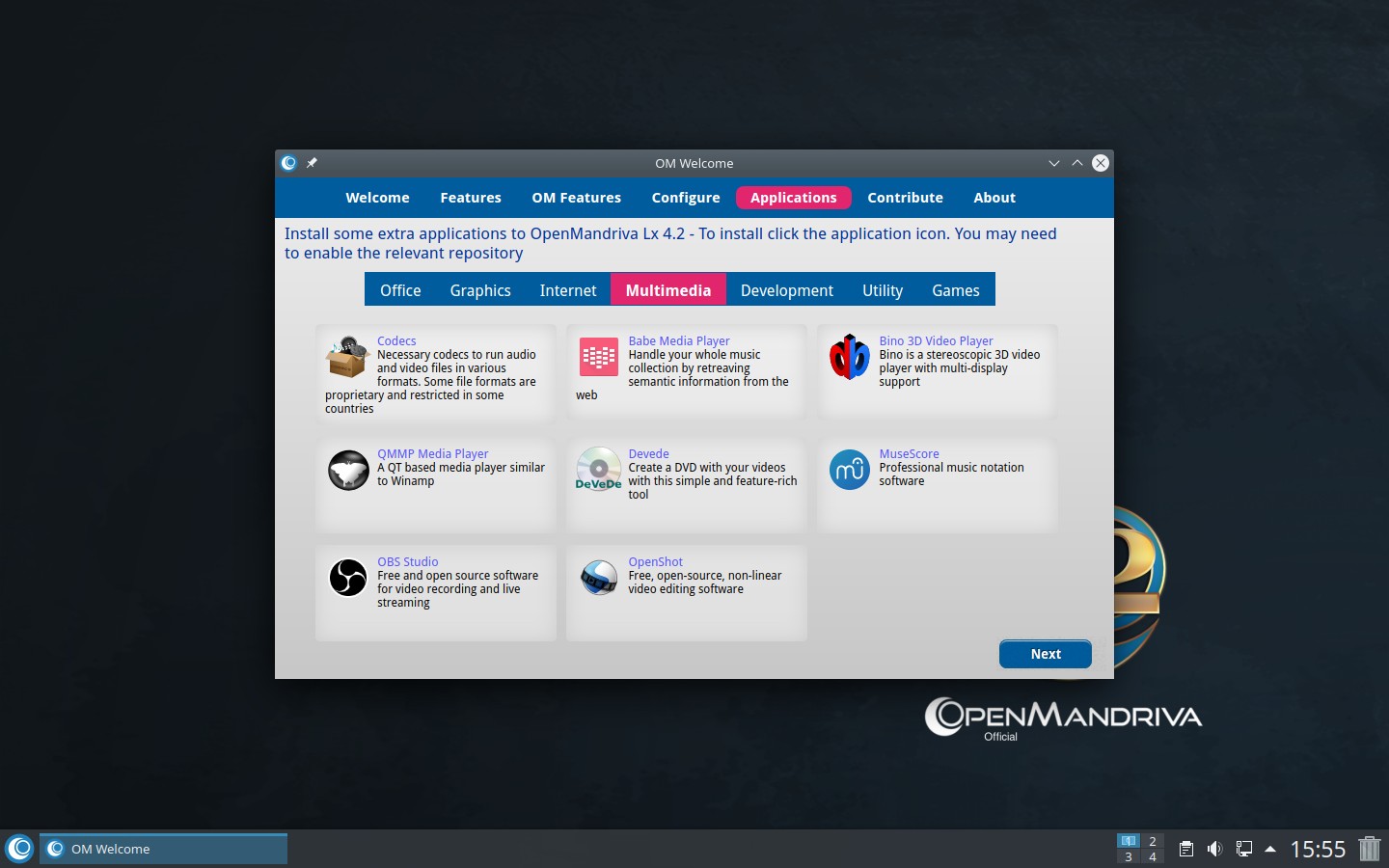The image size is (1389, 868).
Task: Minimize the OM Welcome window
Action: click(1054, 163)
